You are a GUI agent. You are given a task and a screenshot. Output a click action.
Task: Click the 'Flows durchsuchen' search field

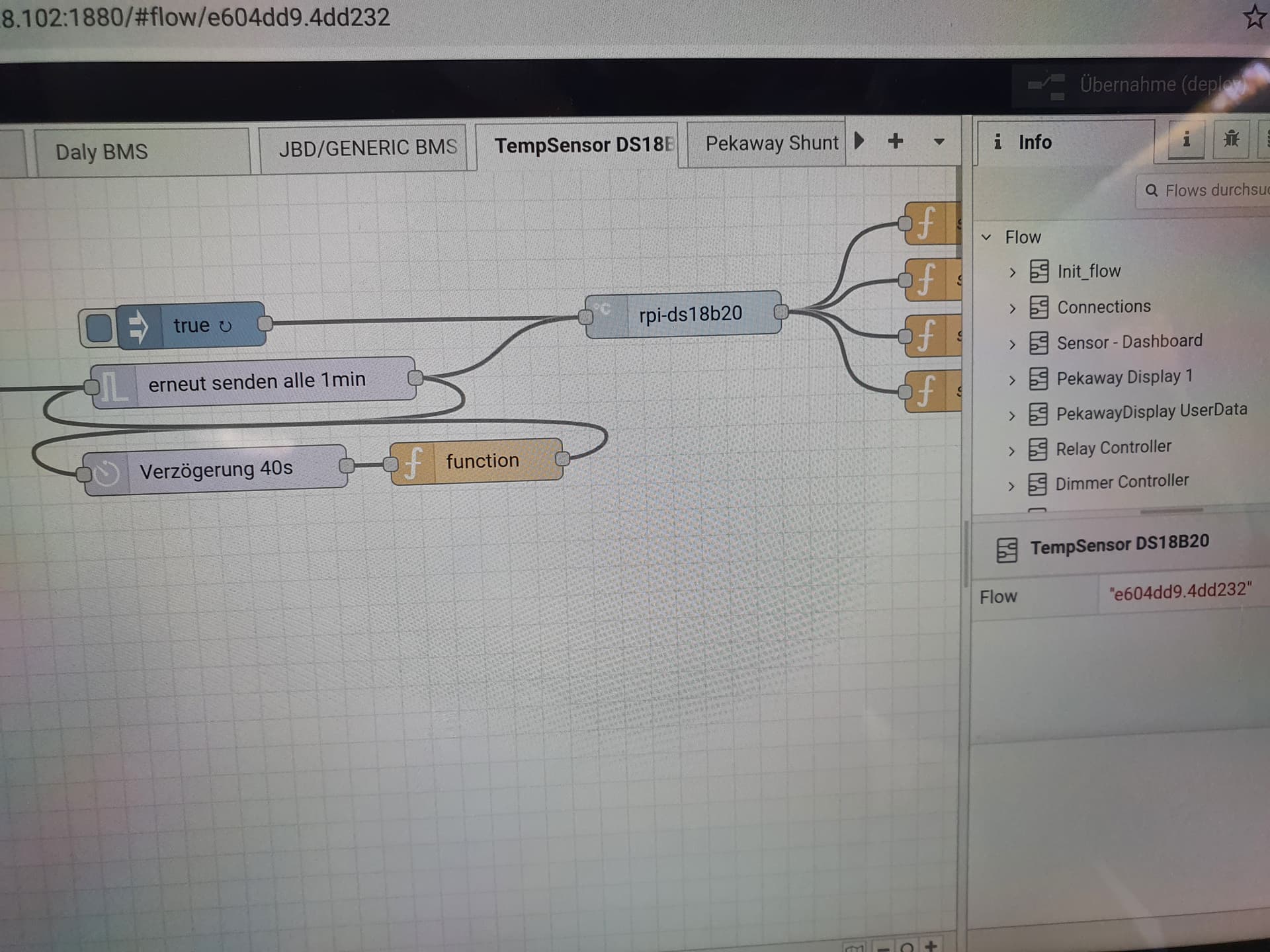(x=1204, y=190)
